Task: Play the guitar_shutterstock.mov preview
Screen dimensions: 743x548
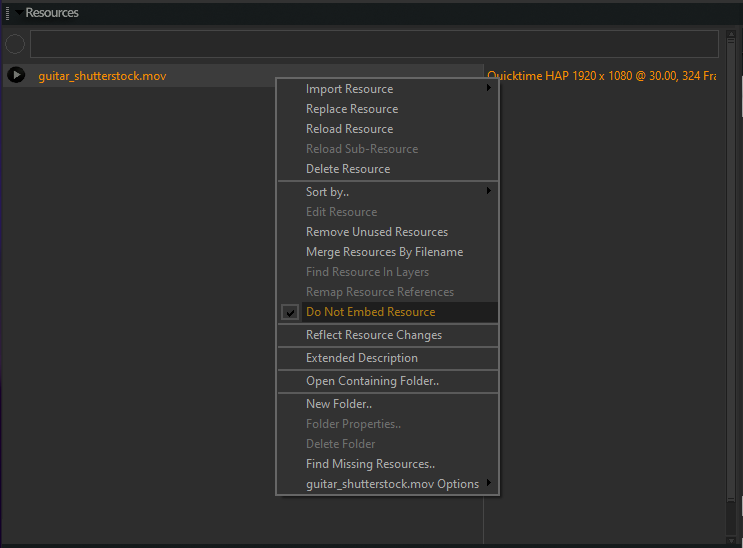Action: [16, 75]
